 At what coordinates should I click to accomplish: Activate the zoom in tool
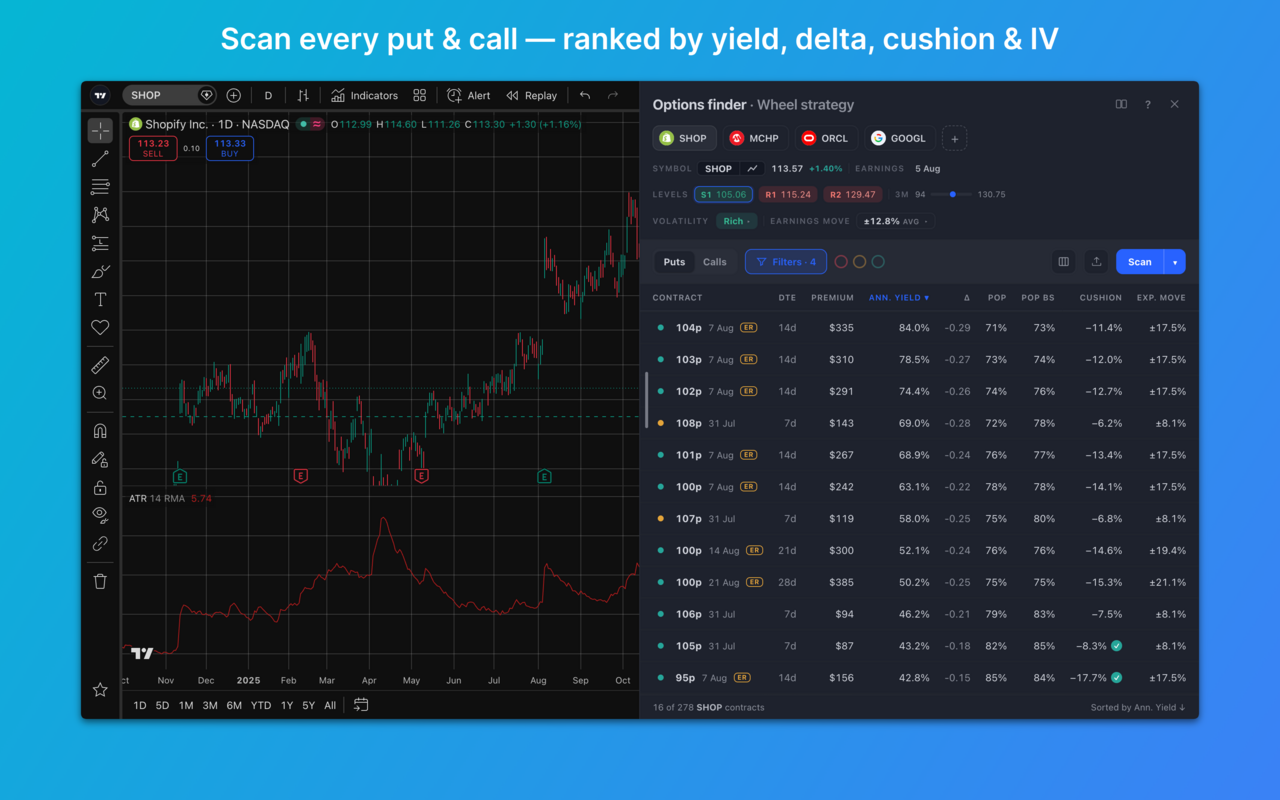click(100, 393)
